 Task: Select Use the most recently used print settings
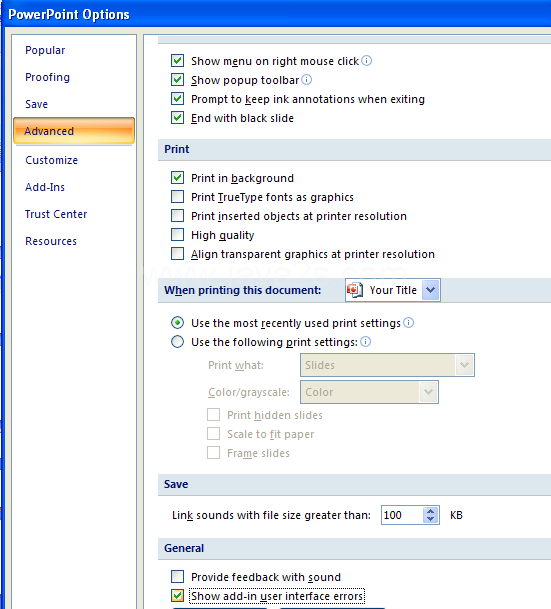pyautogui.click(x=177, y=323)
